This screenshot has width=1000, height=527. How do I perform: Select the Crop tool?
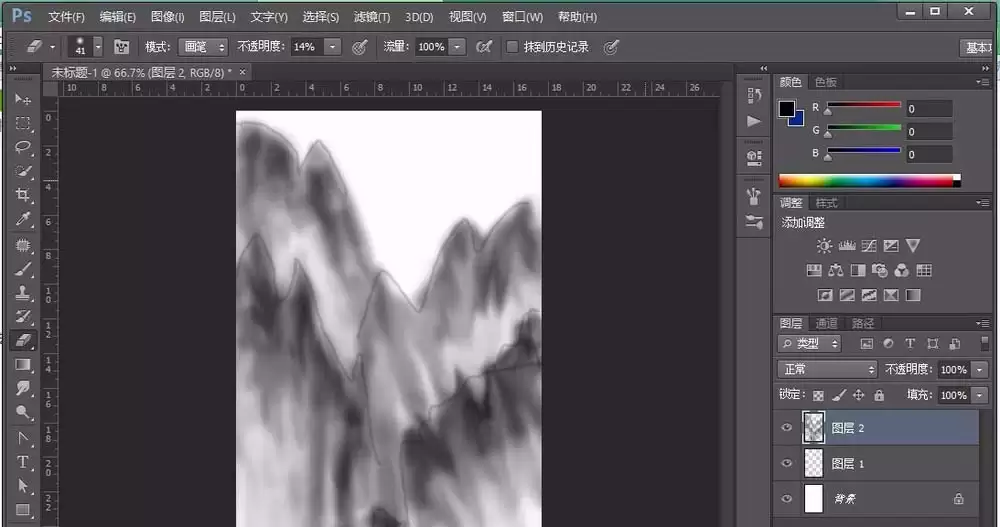23,195
